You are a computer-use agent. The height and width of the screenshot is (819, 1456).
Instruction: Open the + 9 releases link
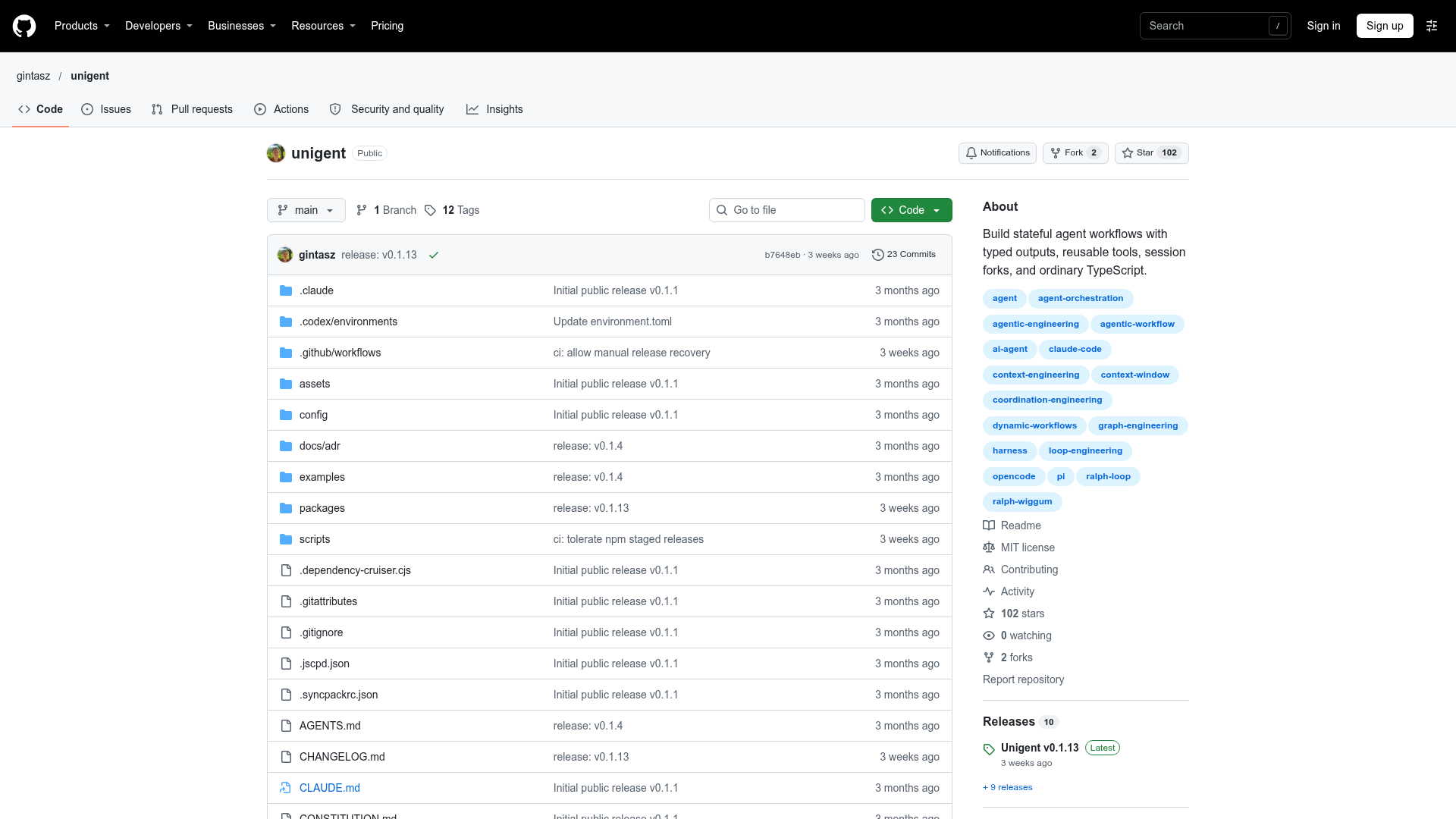1008,787
